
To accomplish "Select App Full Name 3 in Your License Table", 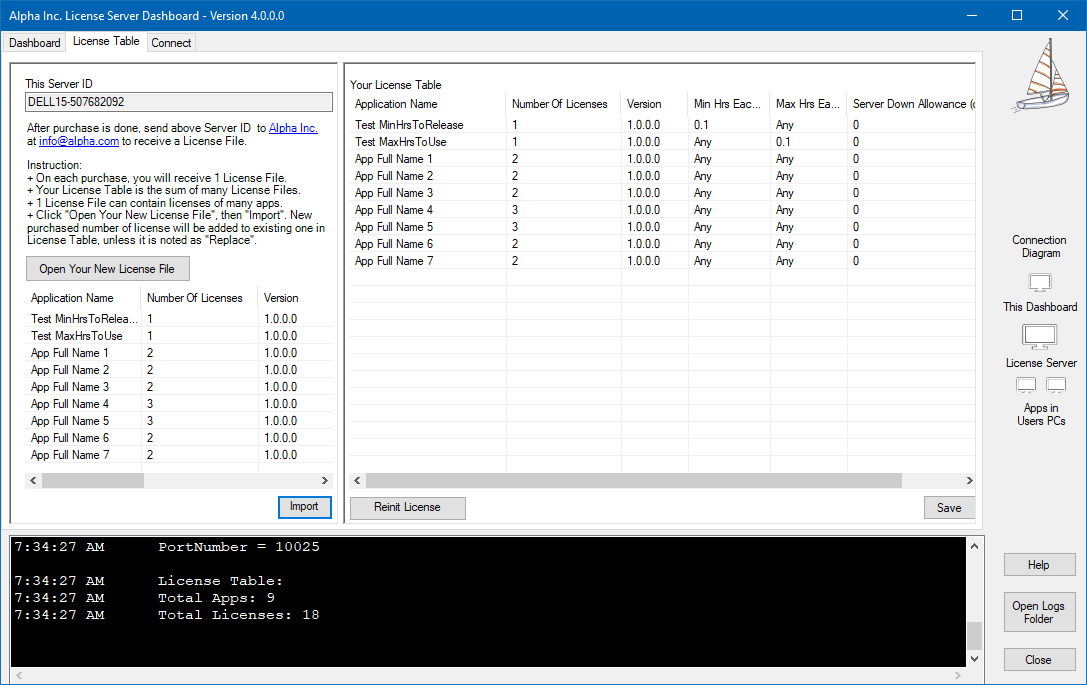I will click(663, 193).
